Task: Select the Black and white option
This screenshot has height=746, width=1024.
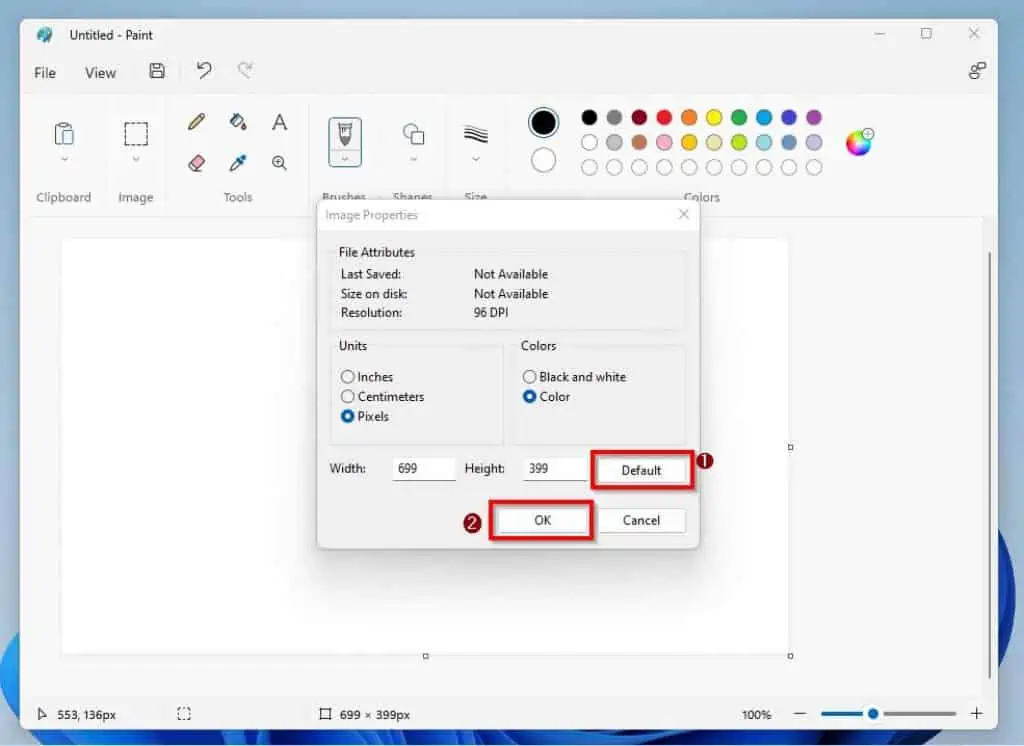Action: pyautogui.click(x=529, y=376)
